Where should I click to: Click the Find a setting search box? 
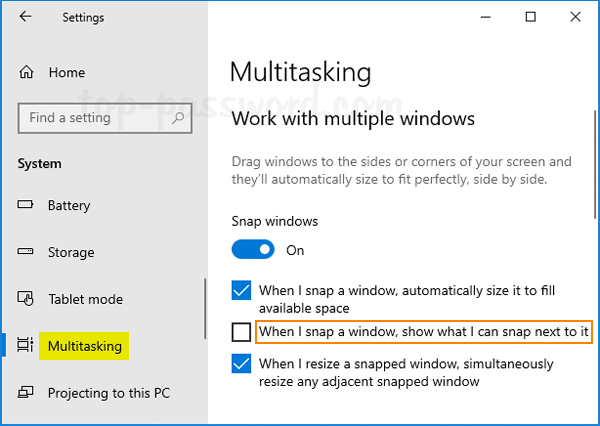95,118
